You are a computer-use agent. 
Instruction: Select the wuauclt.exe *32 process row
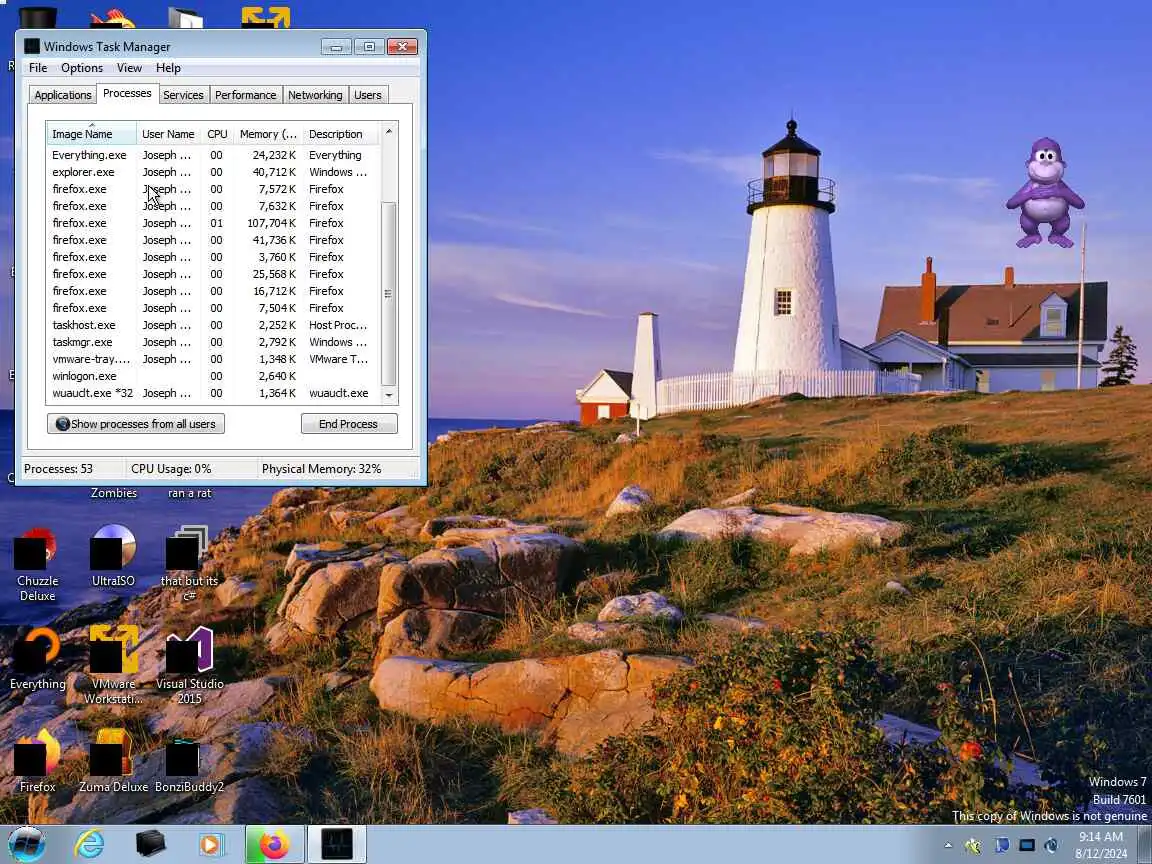pyautogui.click(x=213, y=393)
